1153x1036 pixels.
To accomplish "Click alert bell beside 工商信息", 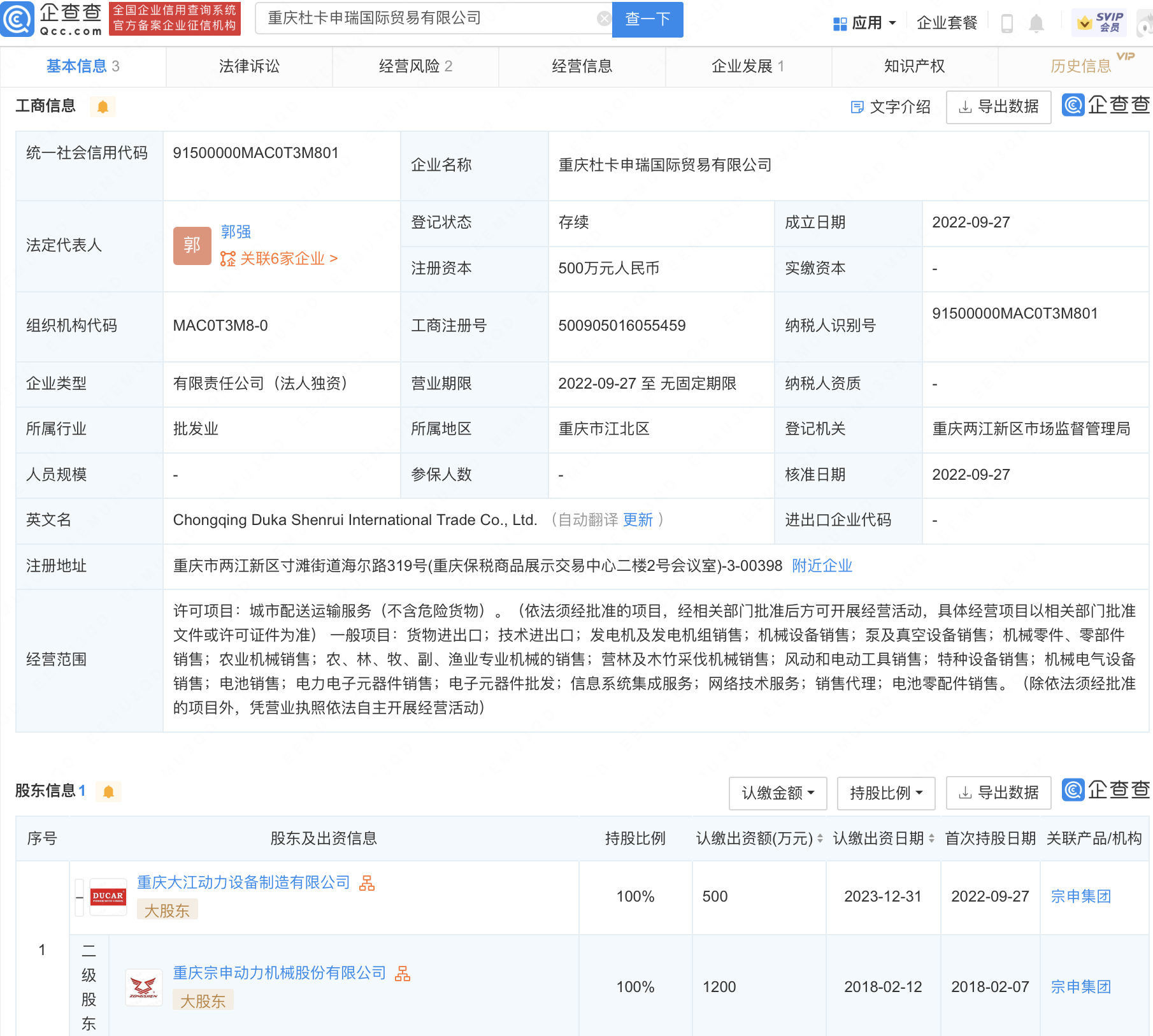I will pos(103,106).
